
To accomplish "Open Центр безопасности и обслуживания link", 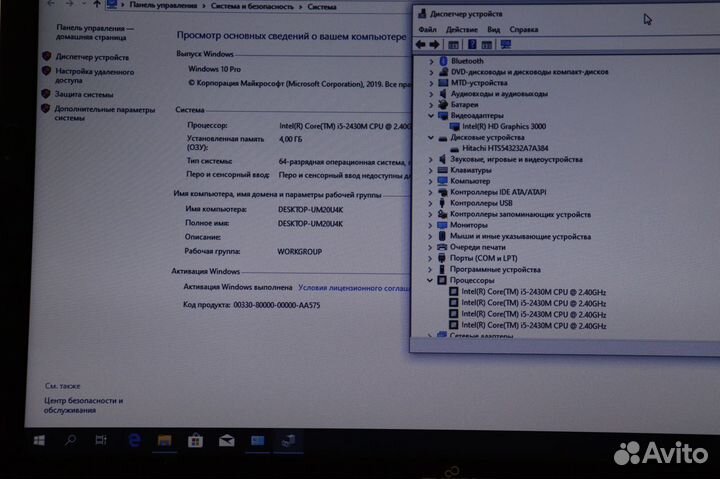I will tap(83, 405).
